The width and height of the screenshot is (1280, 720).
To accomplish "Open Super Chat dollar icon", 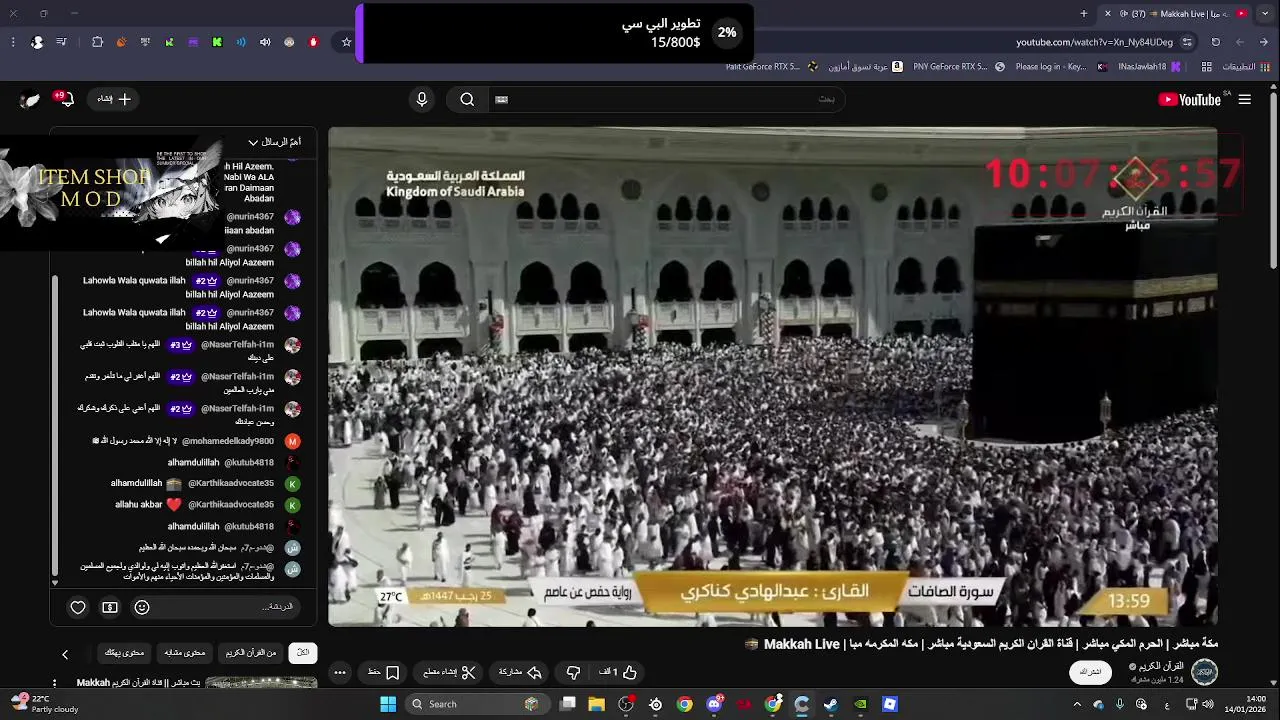I will coord(110,607).
